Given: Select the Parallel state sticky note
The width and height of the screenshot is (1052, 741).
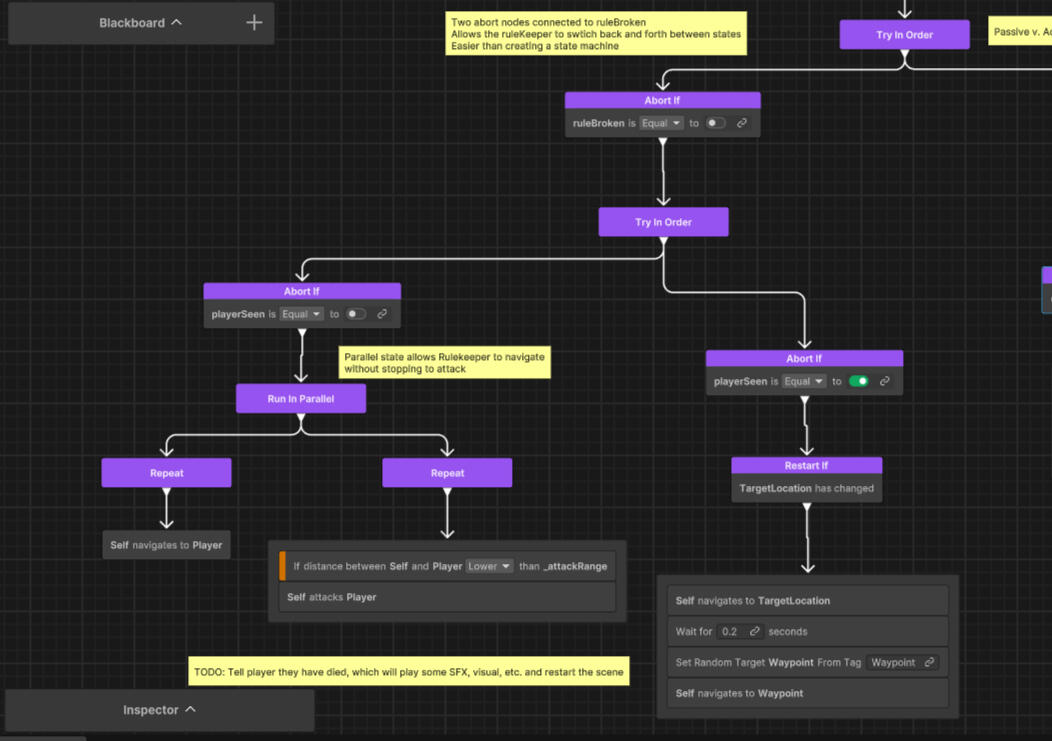Looking at the screenshot, I should point(444,362).
